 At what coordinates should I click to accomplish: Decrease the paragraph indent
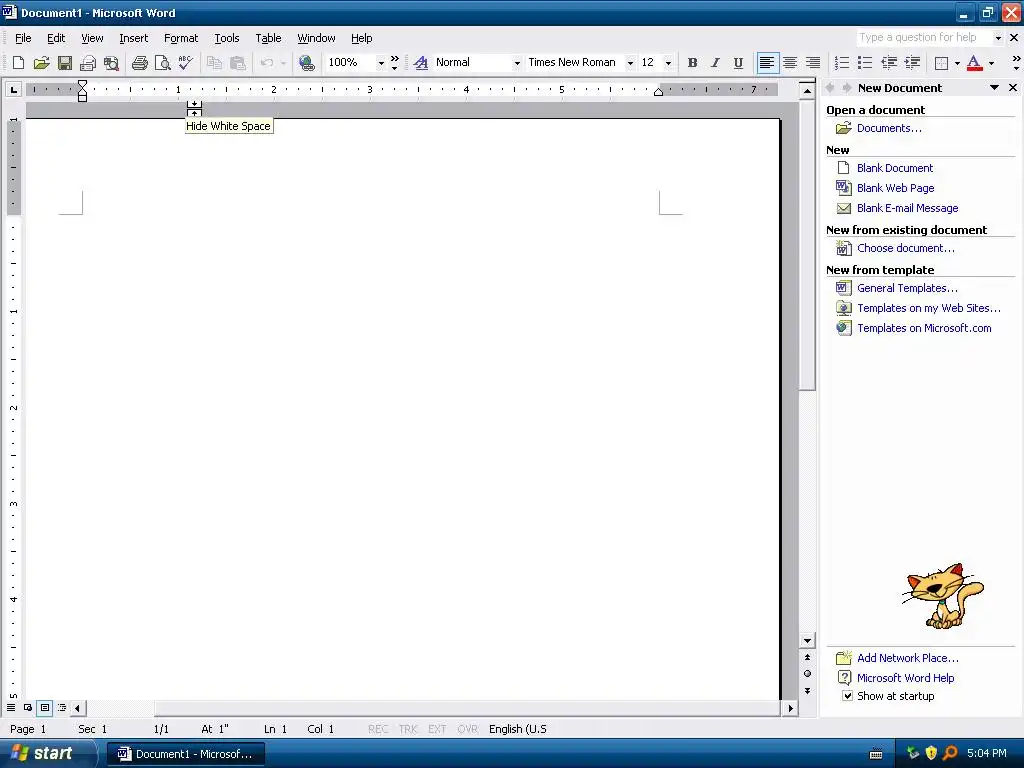889,63
